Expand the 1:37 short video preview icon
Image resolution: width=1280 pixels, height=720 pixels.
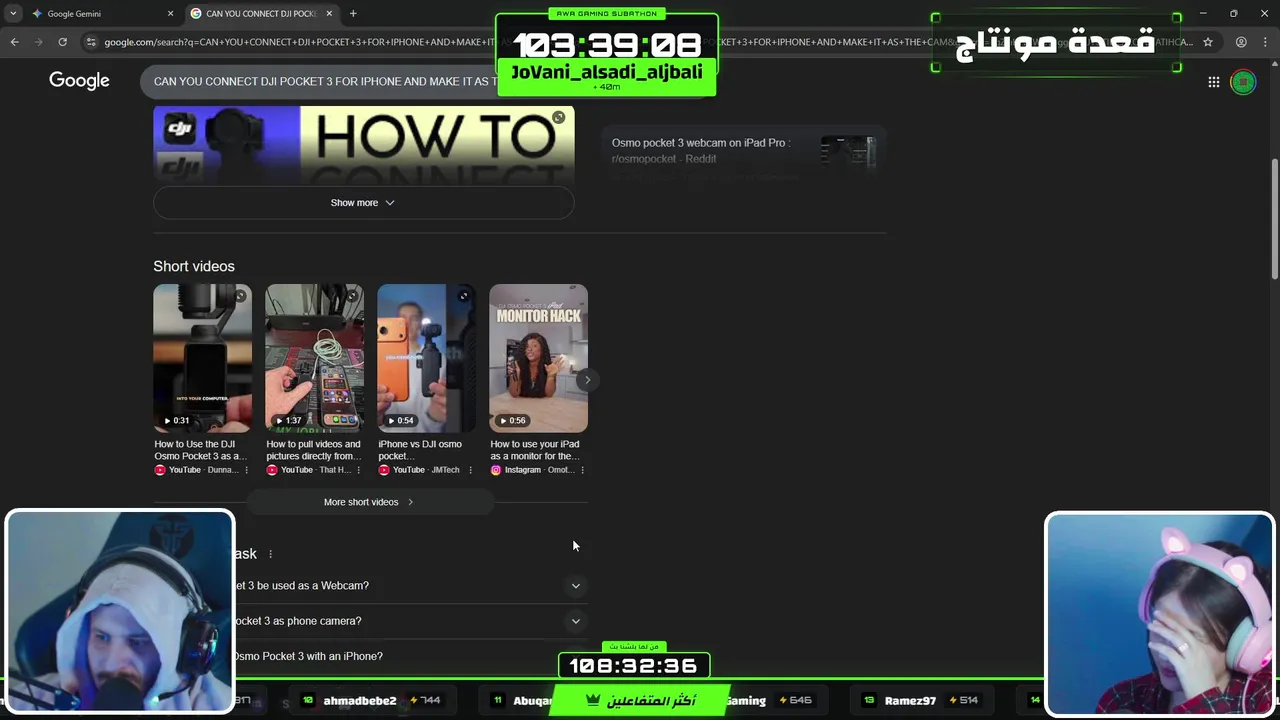click(x=352, y=296)
